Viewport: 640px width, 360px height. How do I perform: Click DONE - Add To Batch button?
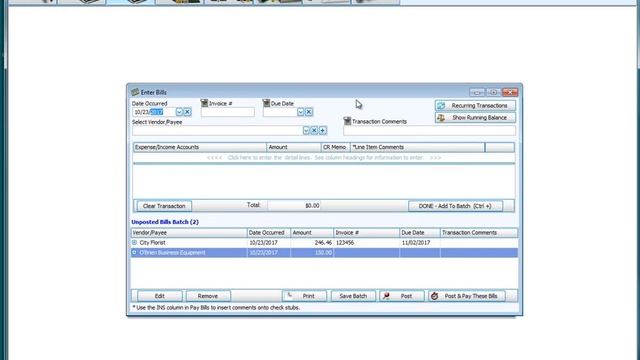(455, 206)
